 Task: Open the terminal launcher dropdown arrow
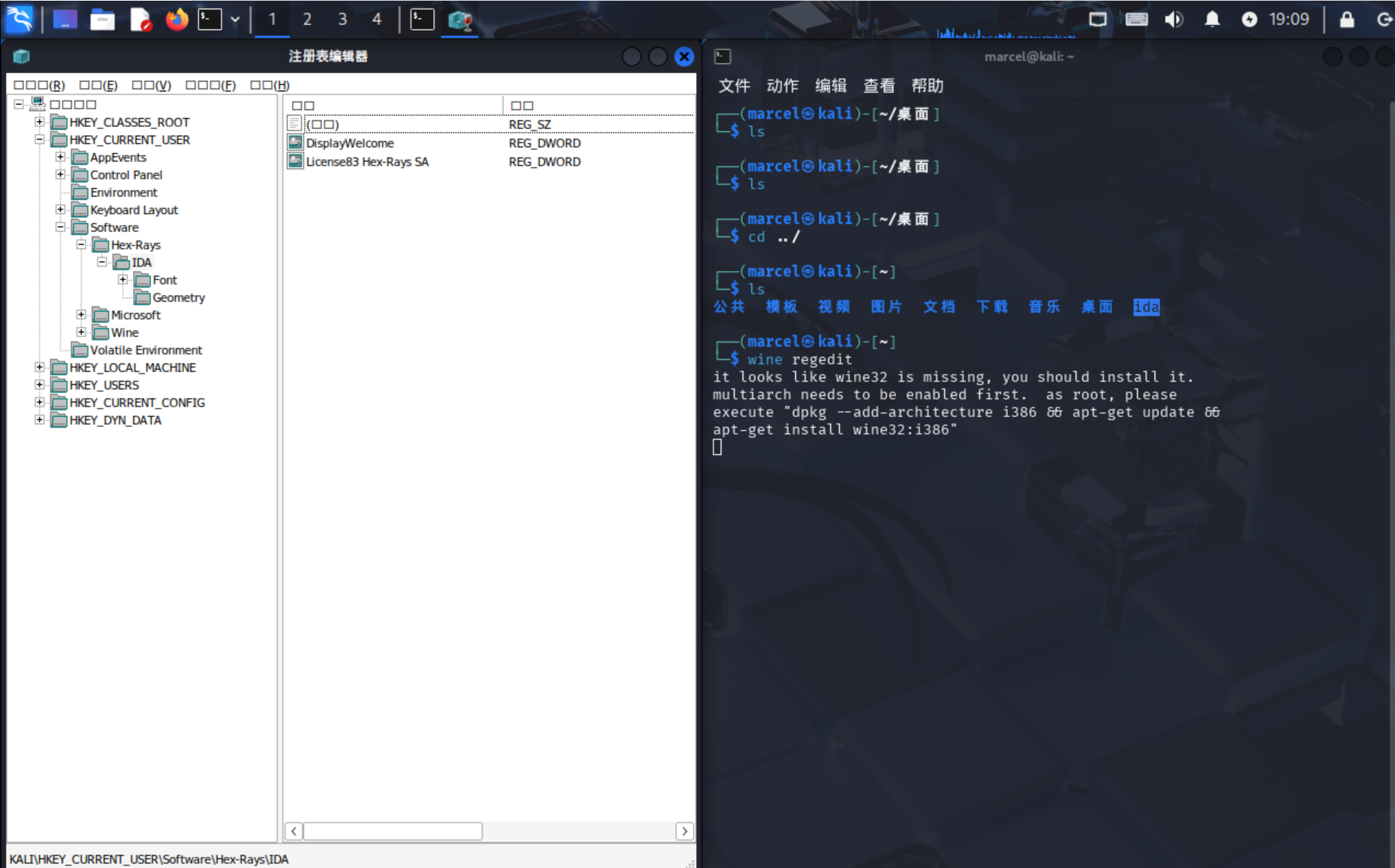point(235,19)
